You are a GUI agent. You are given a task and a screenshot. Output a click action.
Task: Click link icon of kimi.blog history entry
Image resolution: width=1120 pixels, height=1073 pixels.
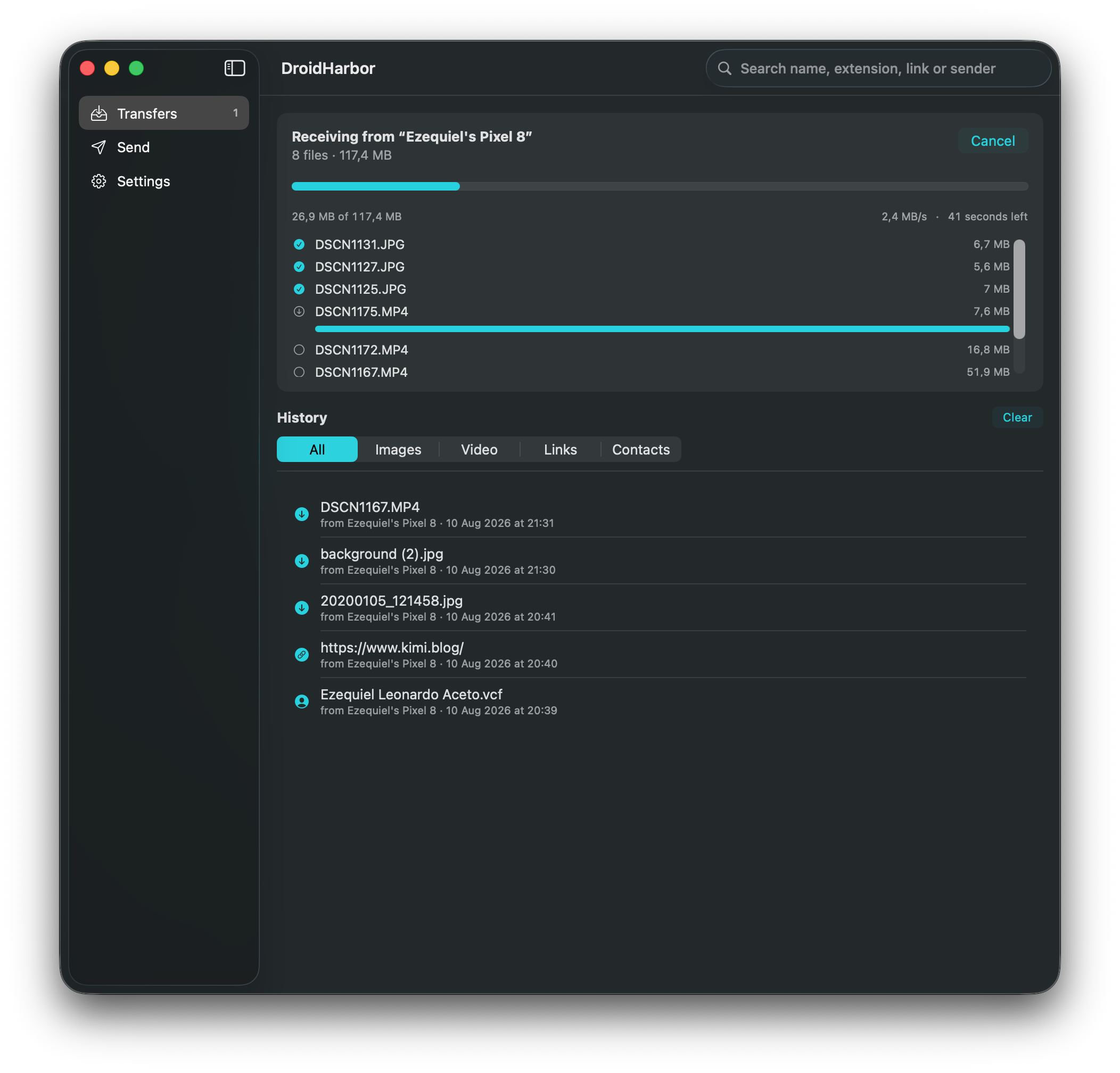(302, 655)
